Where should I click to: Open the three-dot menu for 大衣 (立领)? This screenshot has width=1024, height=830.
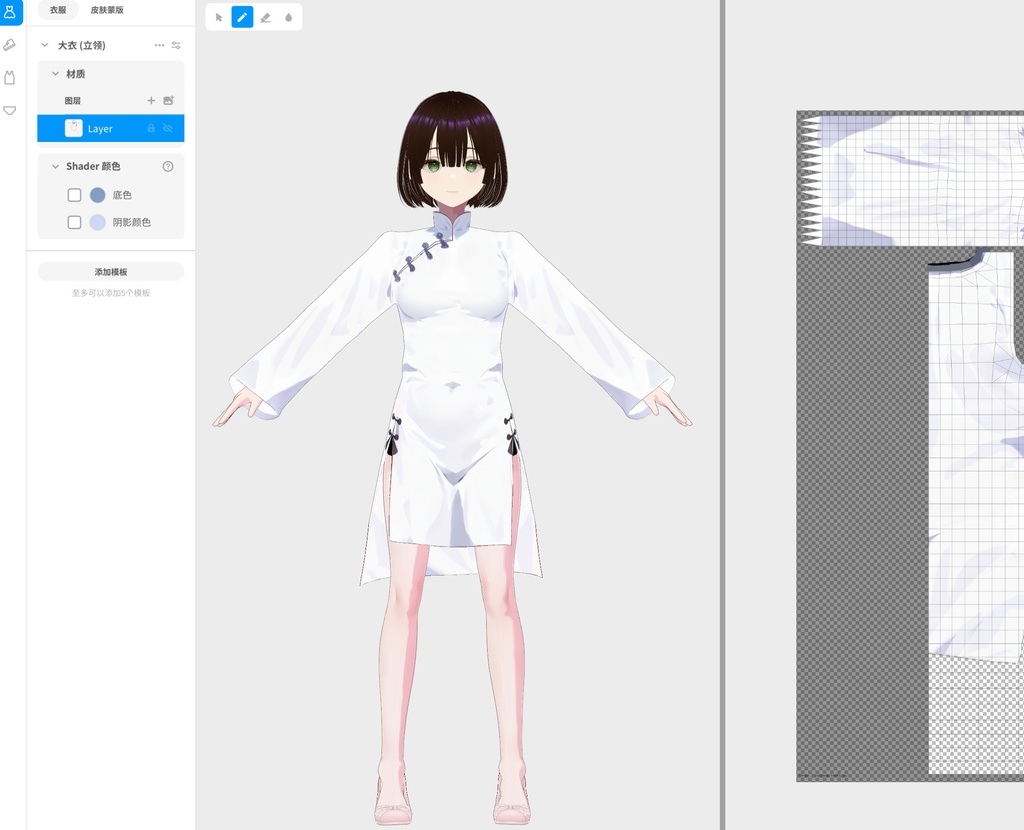pos(158,45)
